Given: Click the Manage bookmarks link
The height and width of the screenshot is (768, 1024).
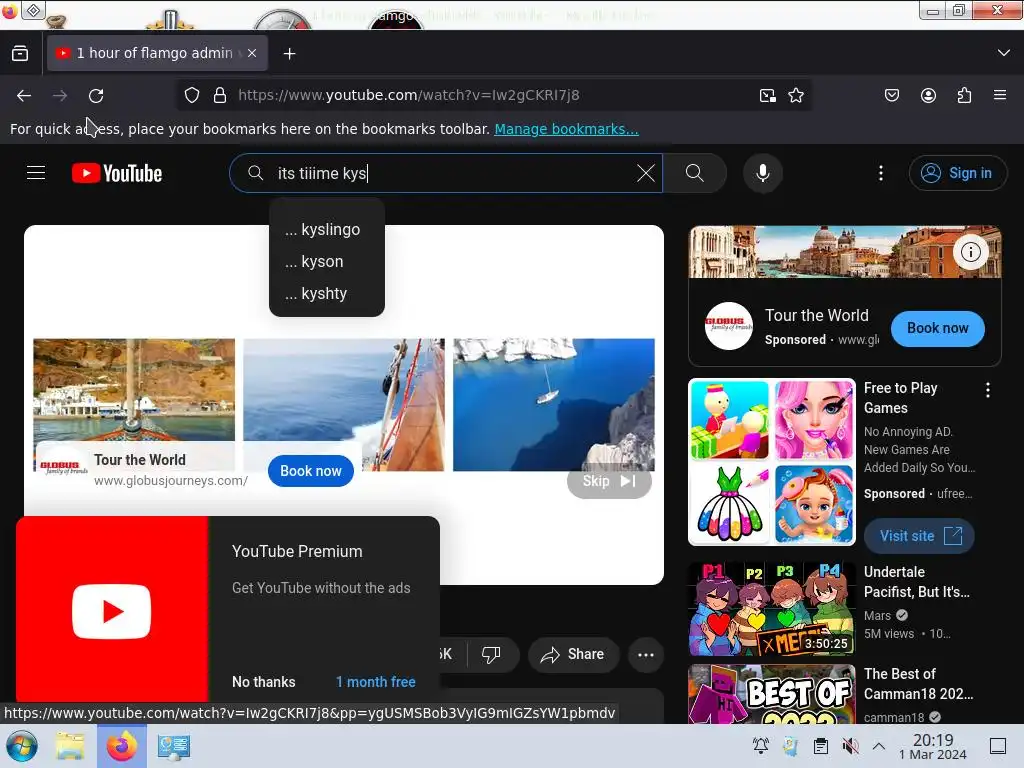Looking at the screenshot, I should pyautogui.click(x=566, y=129).
